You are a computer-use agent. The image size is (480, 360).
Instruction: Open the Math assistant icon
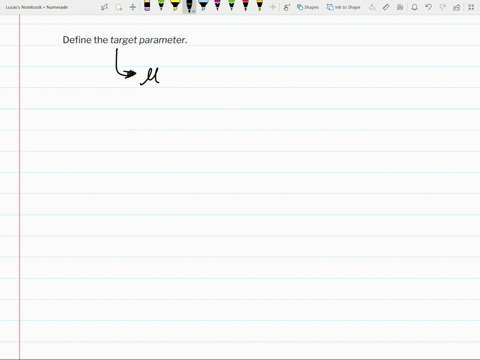tap(400, 7)
